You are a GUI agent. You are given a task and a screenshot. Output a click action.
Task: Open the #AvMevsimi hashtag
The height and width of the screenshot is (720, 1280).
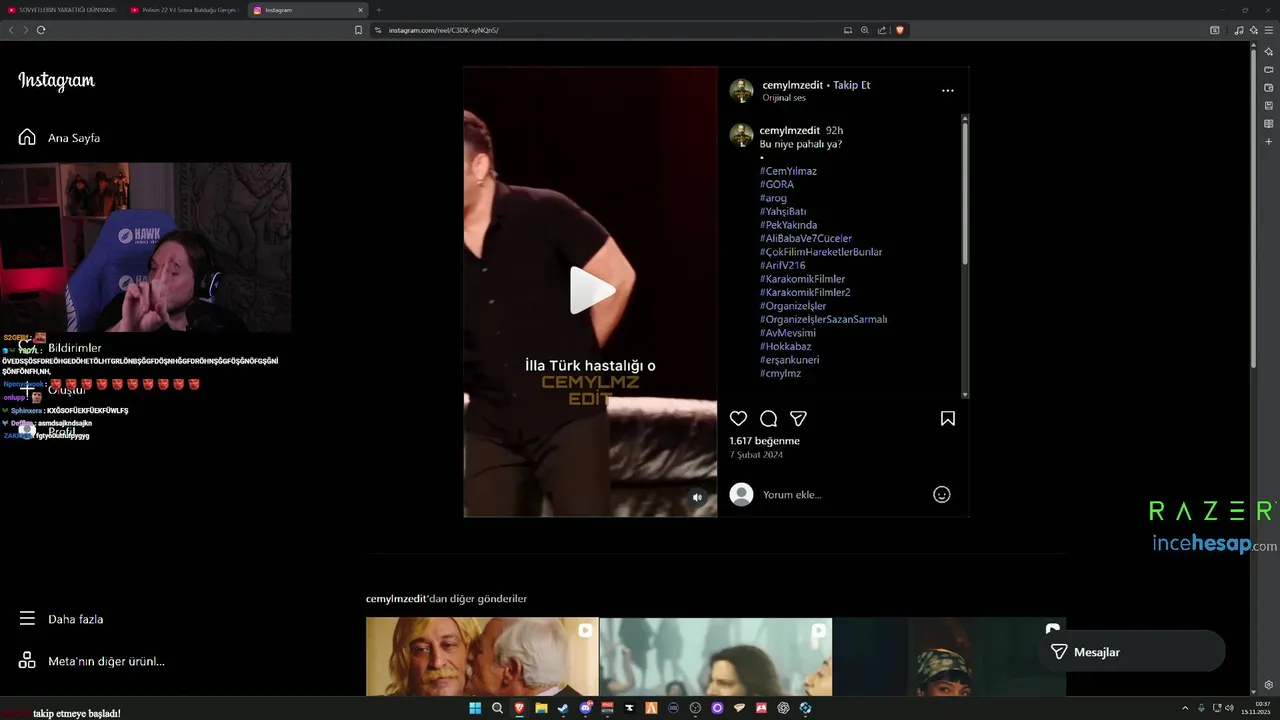click(x=787, y=333)
